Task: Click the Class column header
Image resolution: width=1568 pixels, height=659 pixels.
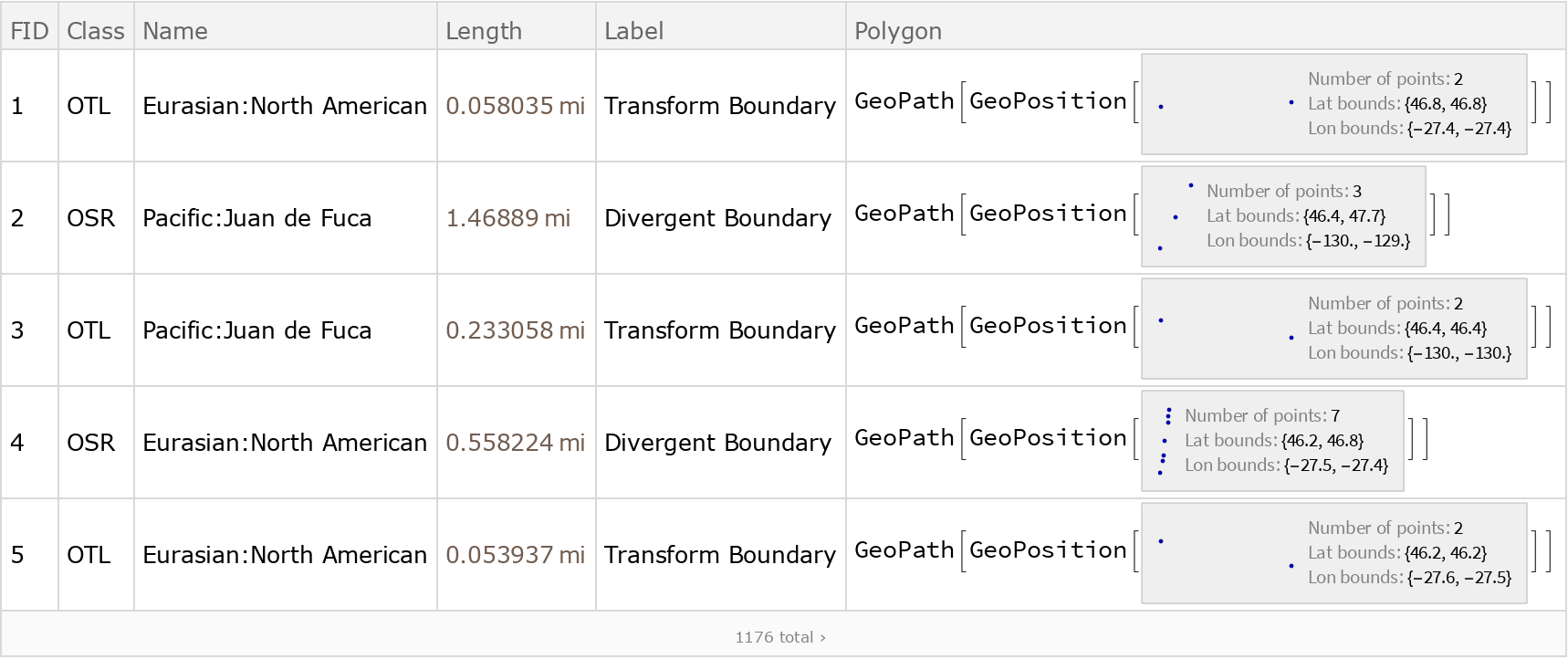Action: [x=95, y=31]
